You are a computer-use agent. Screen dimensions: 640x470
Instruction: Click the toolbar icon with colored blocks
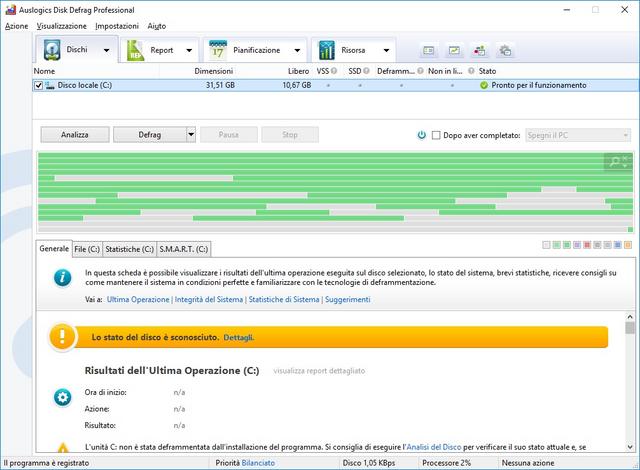[x=479, y=51]
